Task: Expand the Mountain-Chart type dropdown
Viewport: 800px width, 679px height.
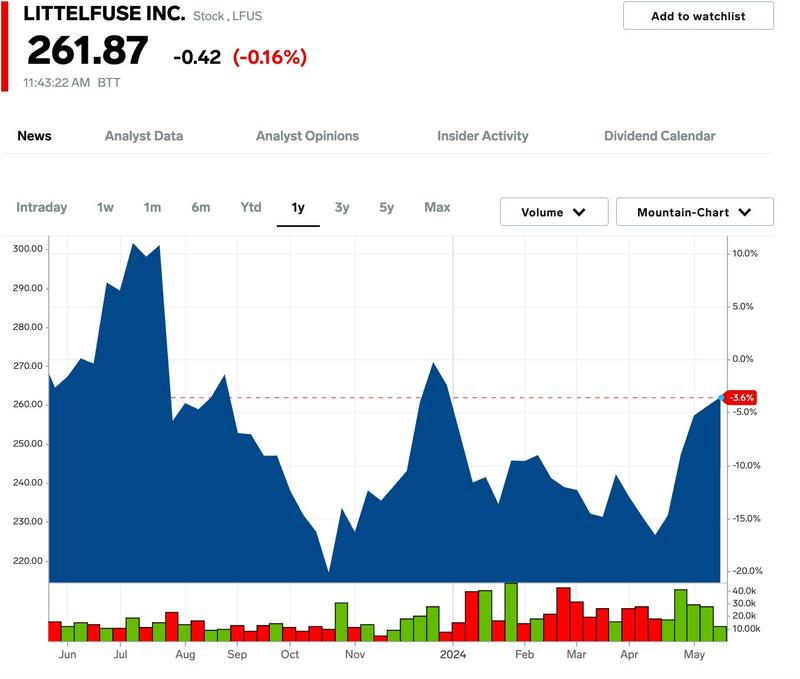Action: tap(695, 212)
